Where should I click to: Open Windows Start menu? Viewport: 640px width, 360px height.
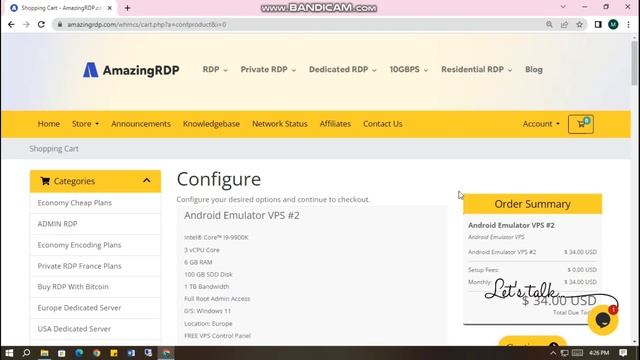coord(9,353)
